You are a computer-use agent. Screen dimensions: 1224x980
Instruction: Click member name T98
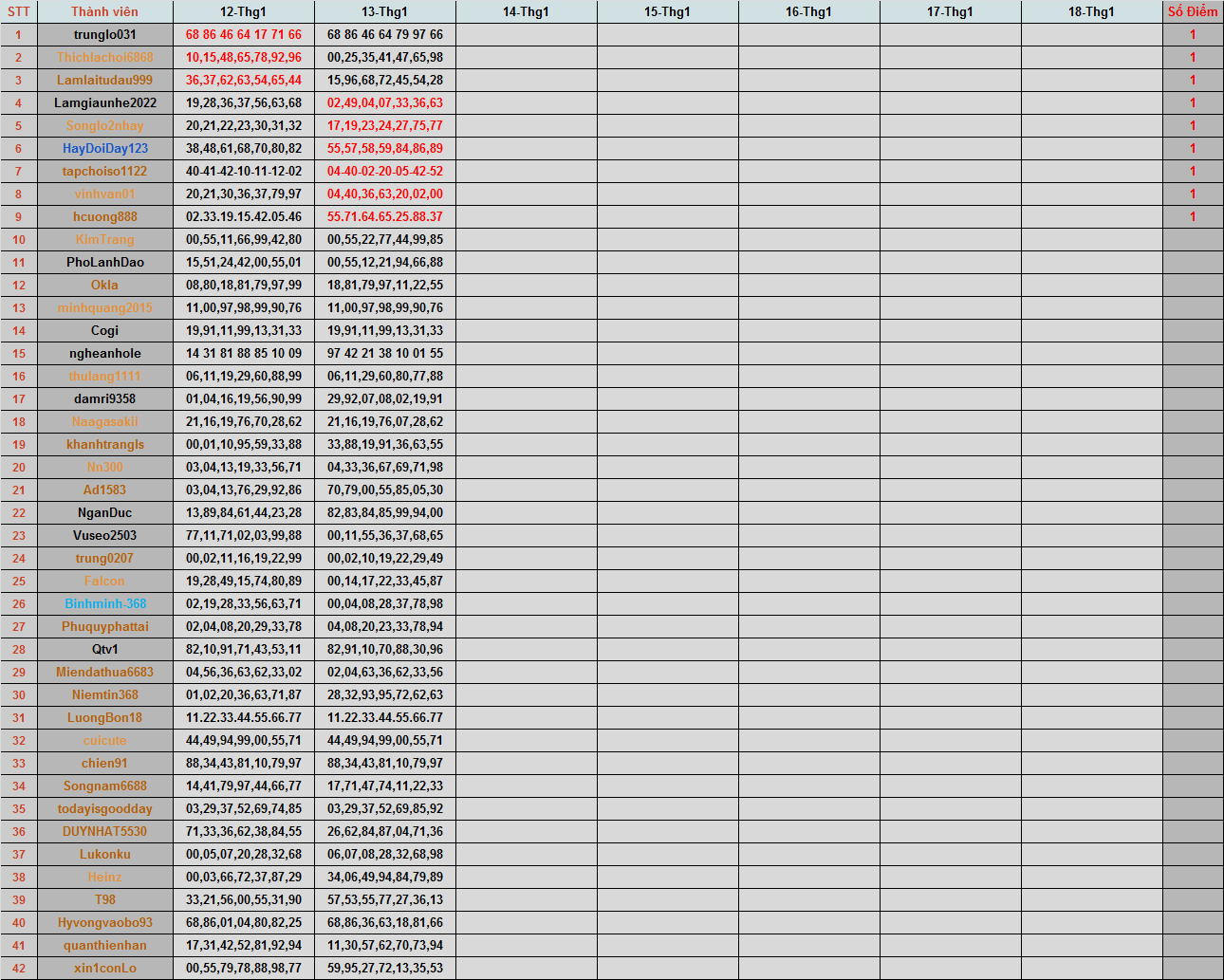coord(104,899)
